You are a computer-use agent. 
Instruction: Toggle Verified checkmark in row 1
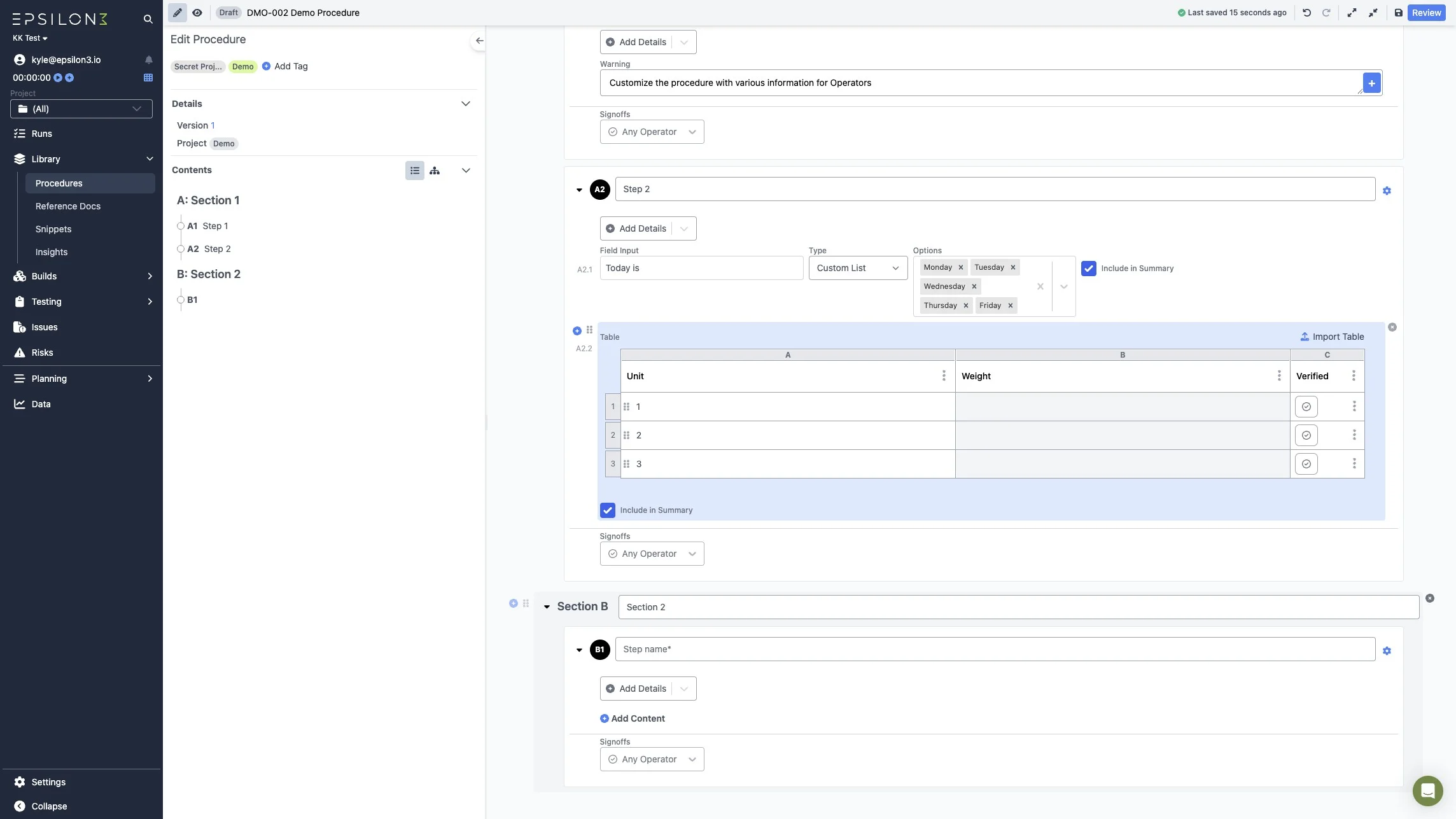click(x=1306, y=407)
